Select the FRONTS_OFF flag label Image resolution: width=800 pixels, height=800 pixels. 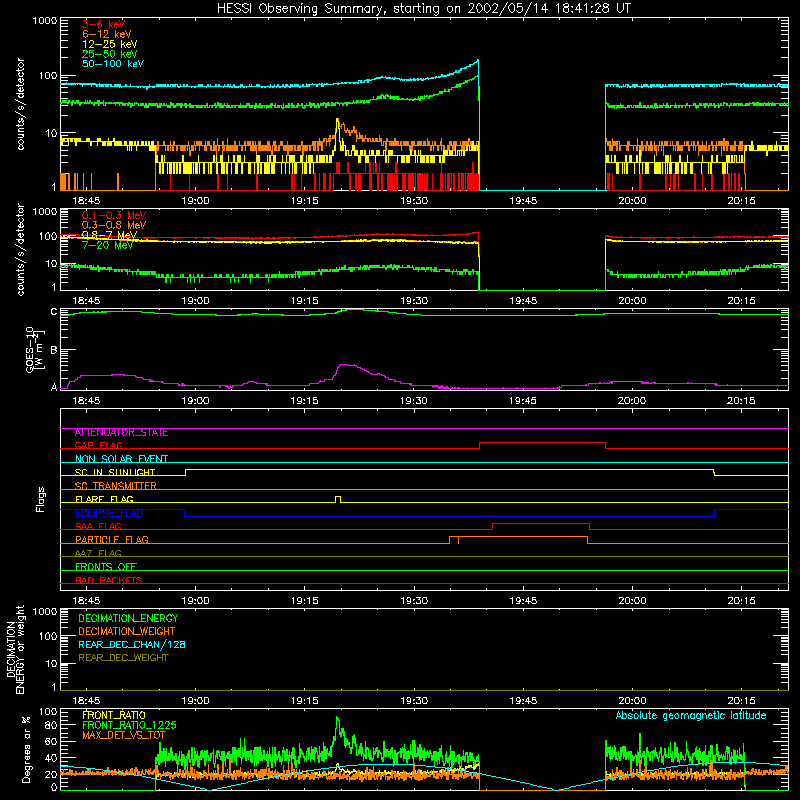pos(106,567)
